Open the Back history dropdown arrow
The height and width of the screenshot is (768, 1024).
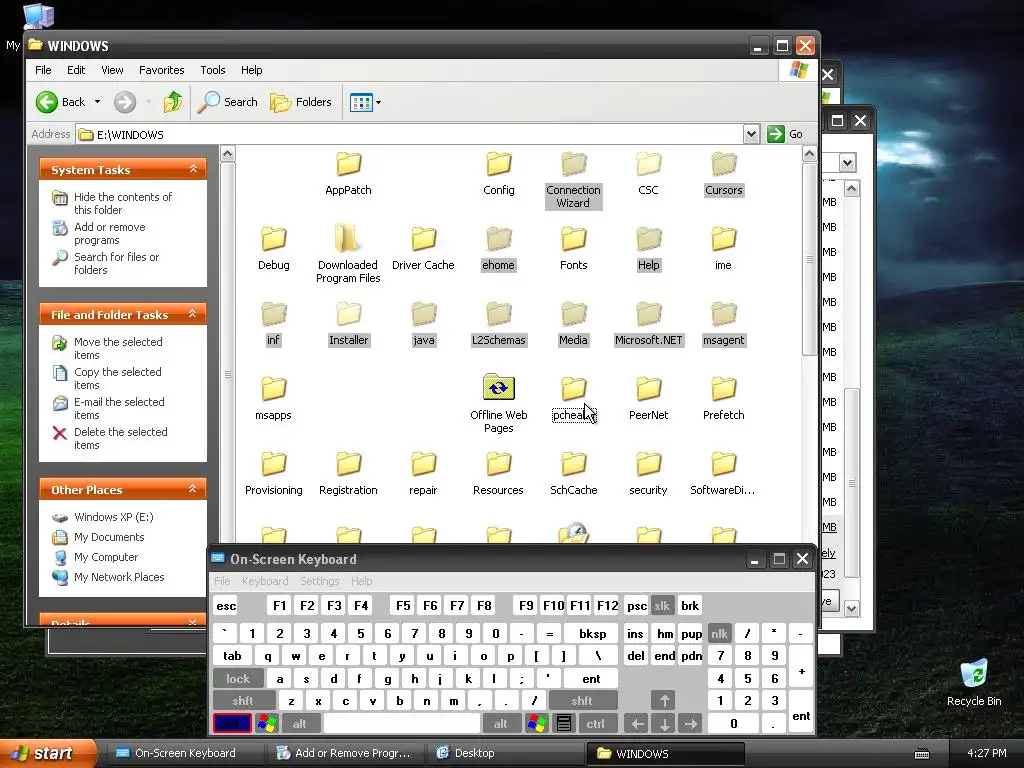coord(97,102)
